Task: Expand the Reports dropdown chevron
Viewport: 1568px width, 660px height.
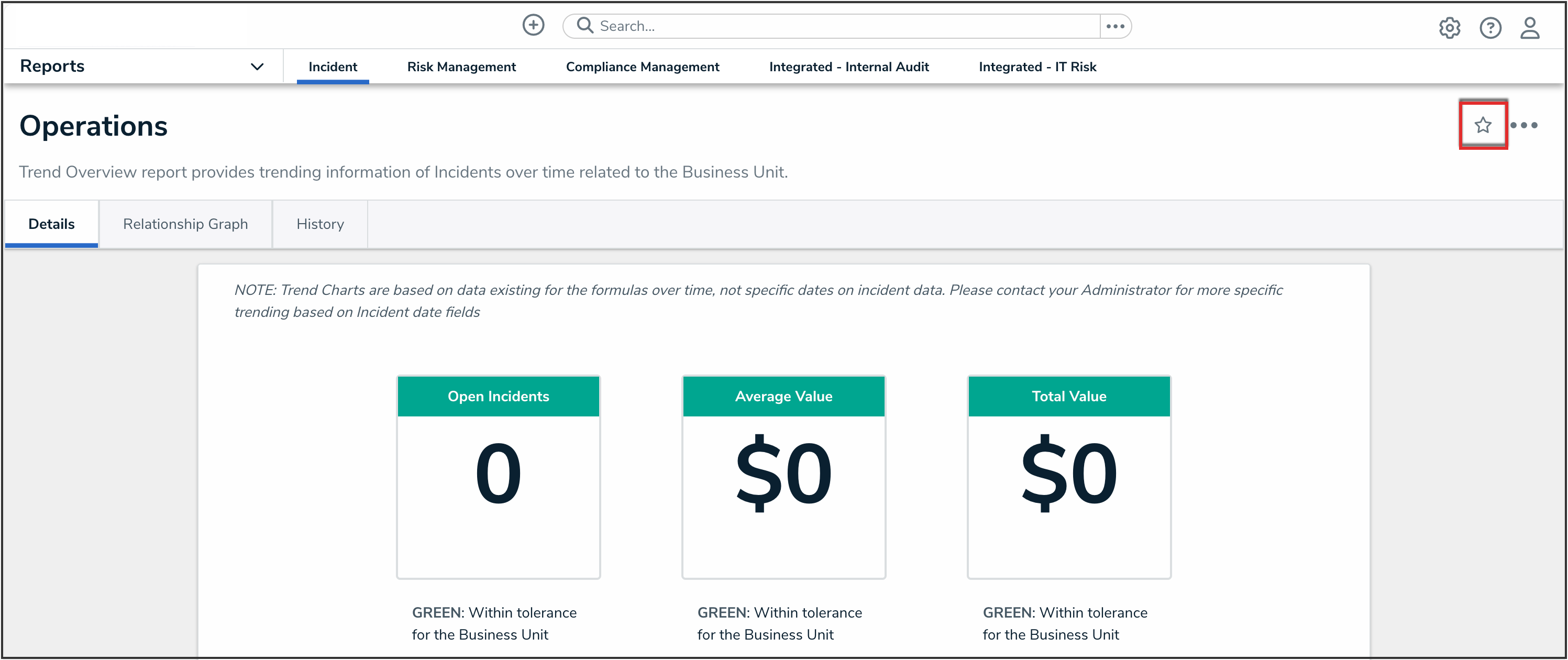Action: coord(257,67)
